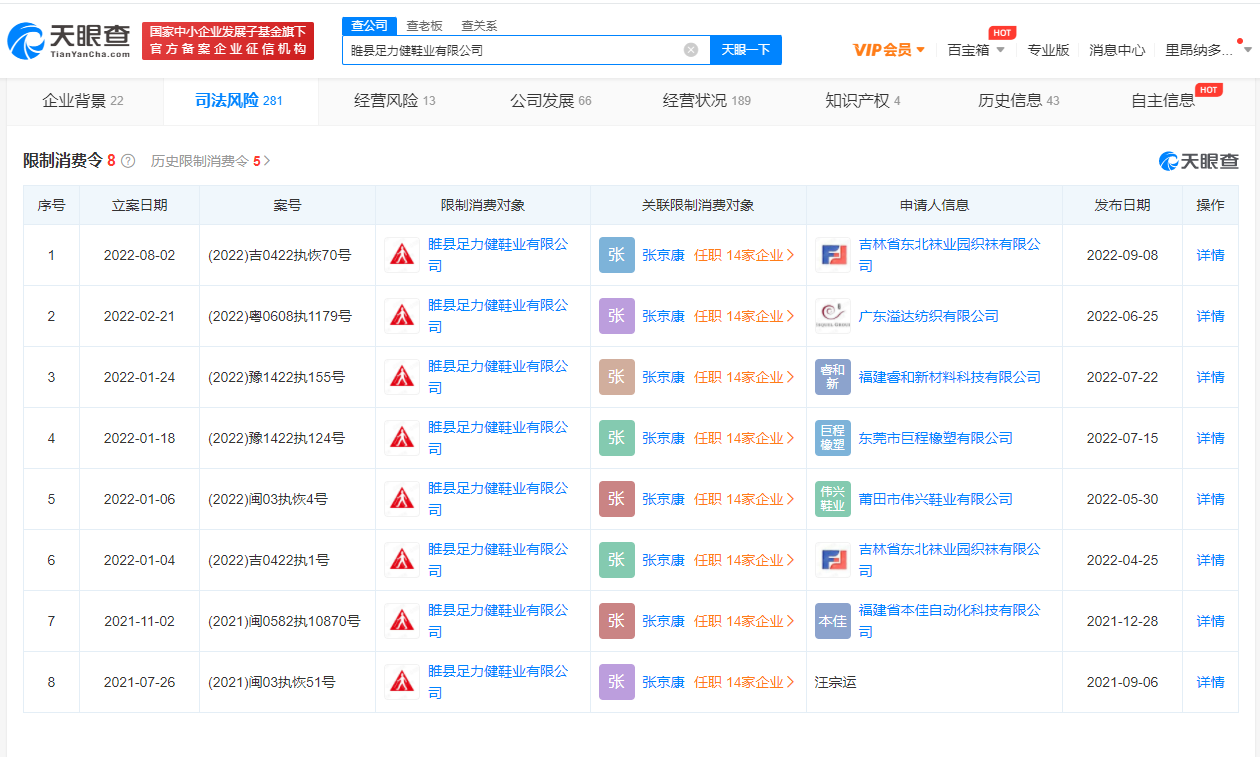Click the 张 avatar in row 4

(616, 438)
